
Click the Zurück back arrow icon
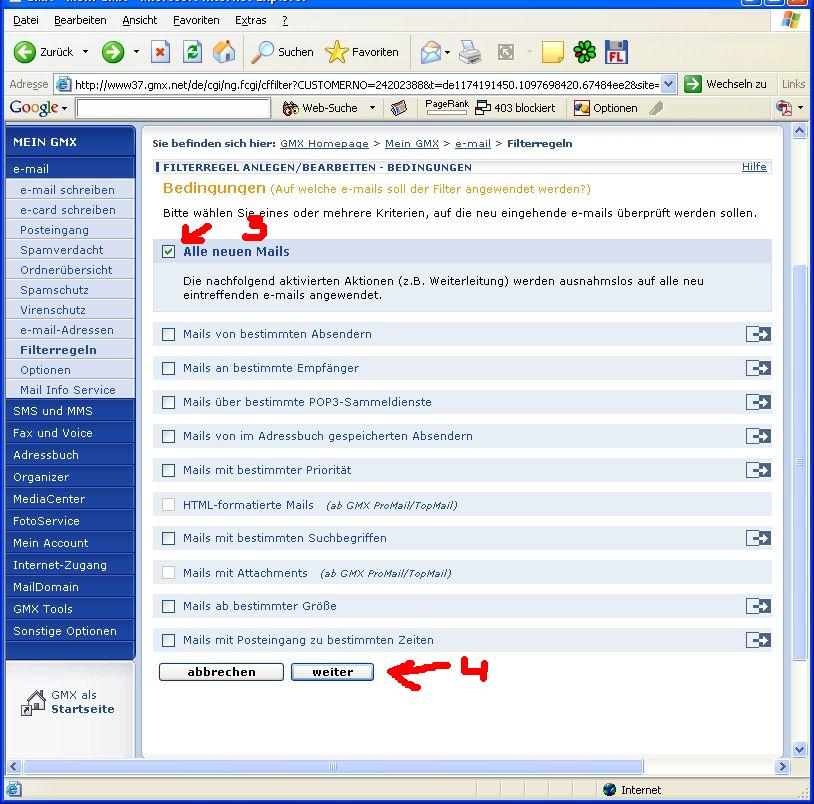[x=24, y=52]
